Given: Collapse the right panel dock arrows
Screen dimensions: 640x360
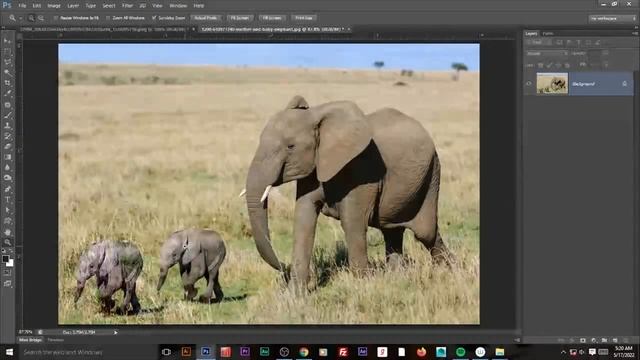Looking at the screenshot, I should coord(635,28).
